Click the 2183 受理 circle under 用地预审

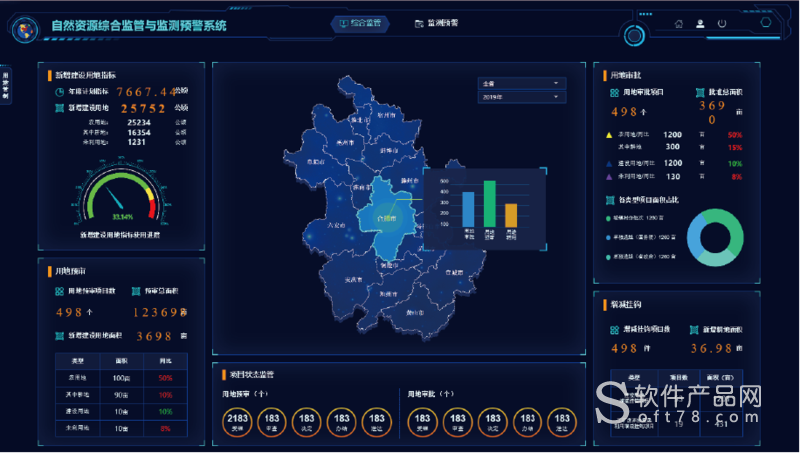(x=238, y=422)
